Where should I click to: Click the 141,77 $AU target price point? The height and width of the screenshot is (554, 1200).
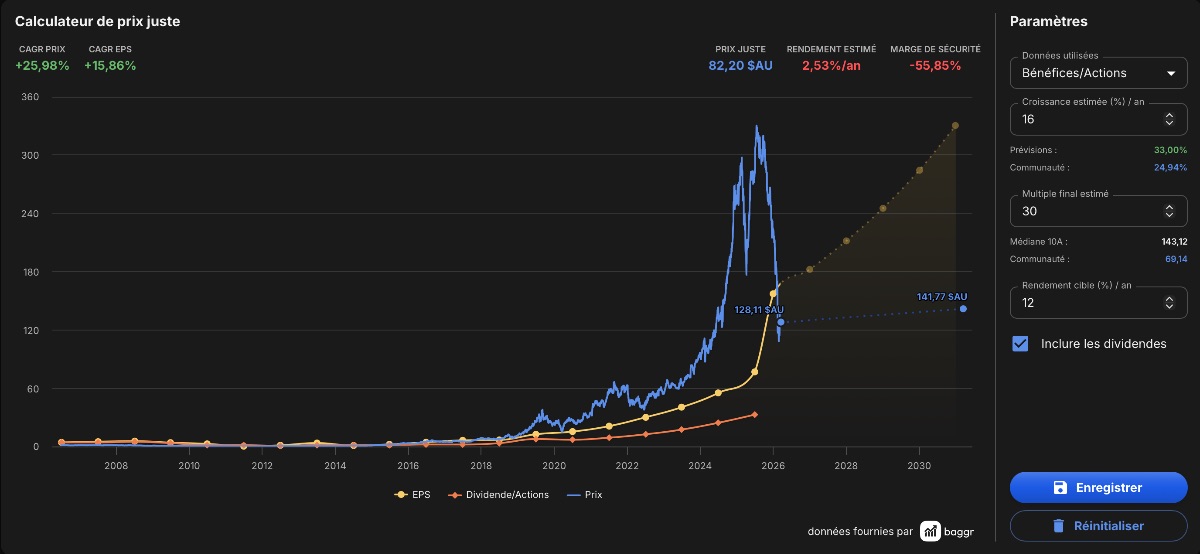pos(963,309)
